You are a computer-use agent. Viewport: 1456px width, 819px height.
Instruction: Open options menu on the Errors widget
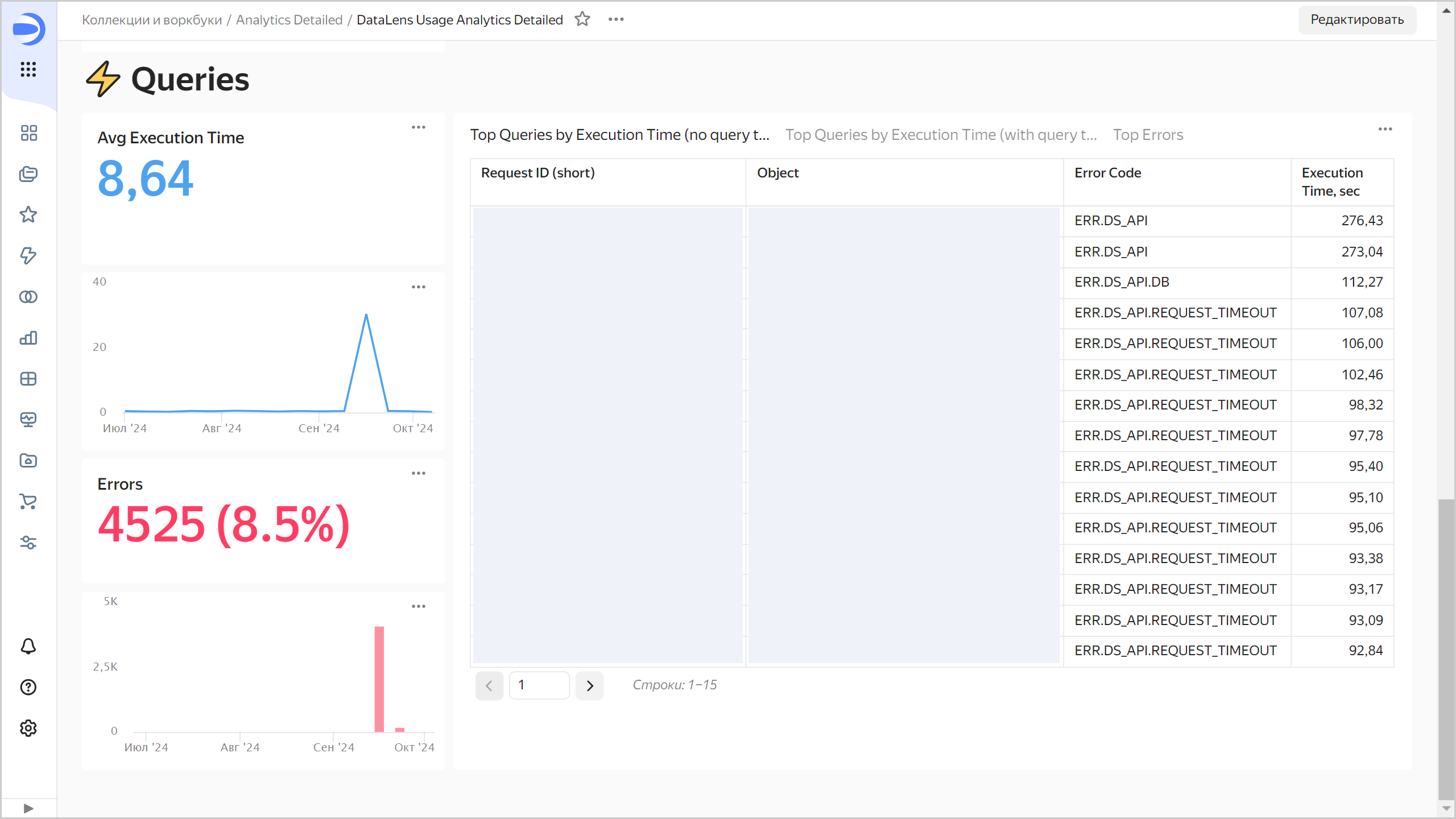tap(418, 473)
